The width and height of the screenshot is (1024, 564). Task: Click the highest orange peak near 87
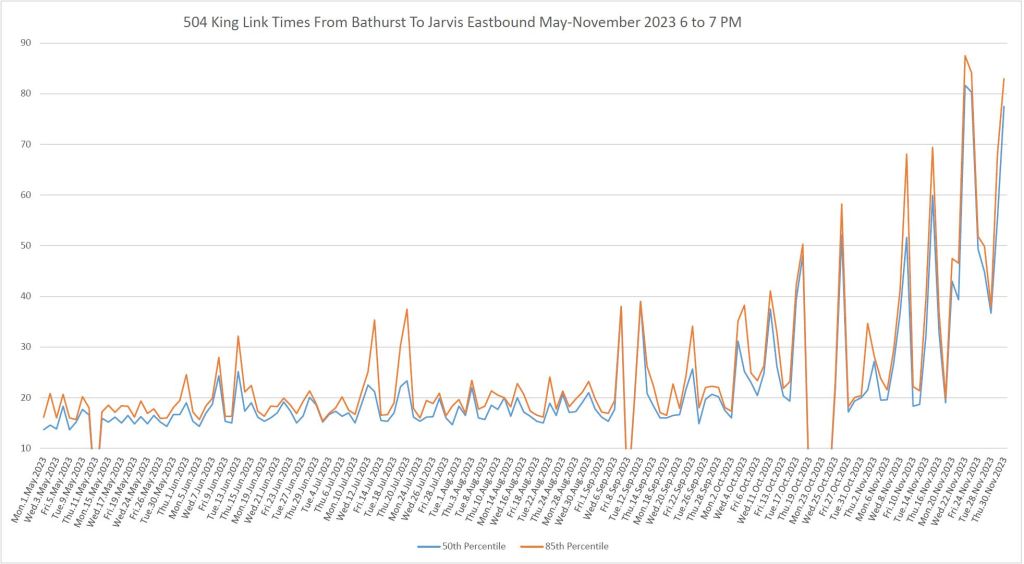tap(965, 56)
